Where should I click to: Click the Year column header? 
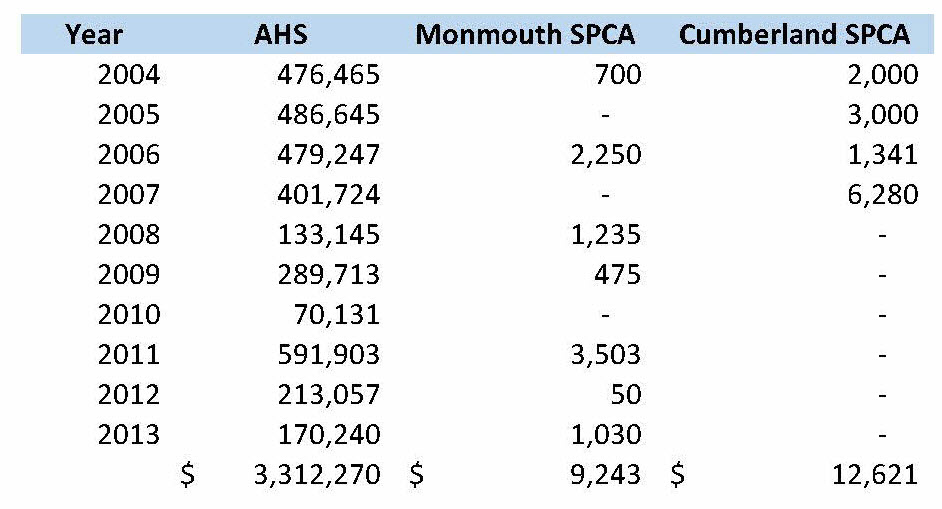(94, 34)
